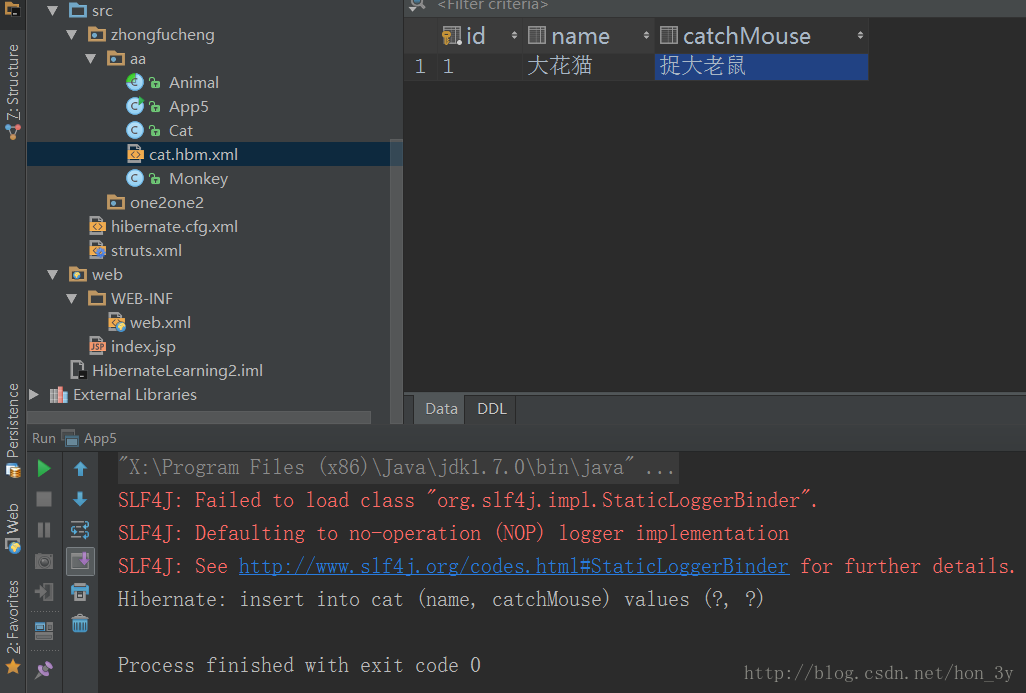
Task: Expand External Libraries node
Action: [x=34, y=395]
